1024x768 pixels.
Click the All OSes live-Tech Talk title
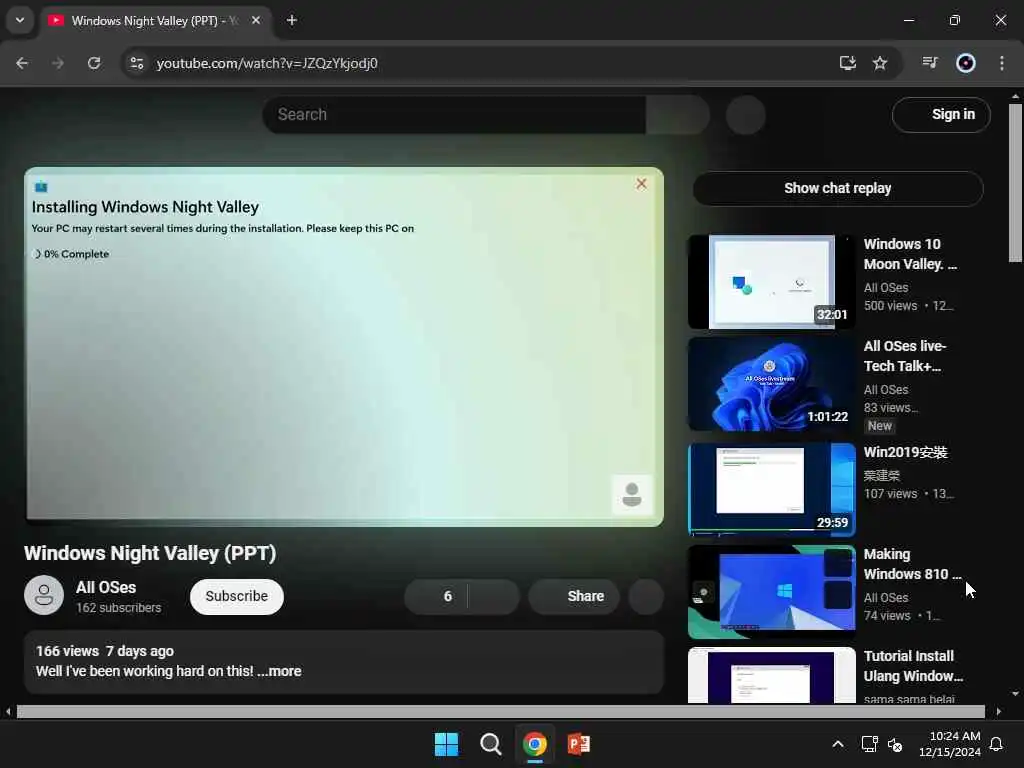905,356
